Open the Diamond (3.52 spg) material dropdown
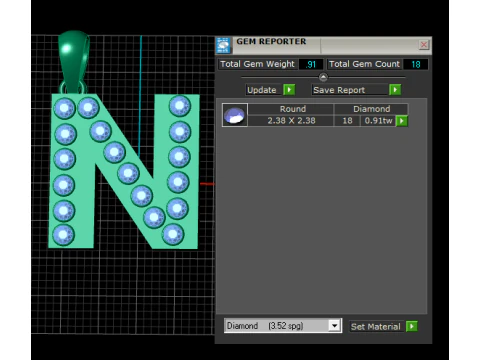Viewport: 480px width, 360px height. 334,325
